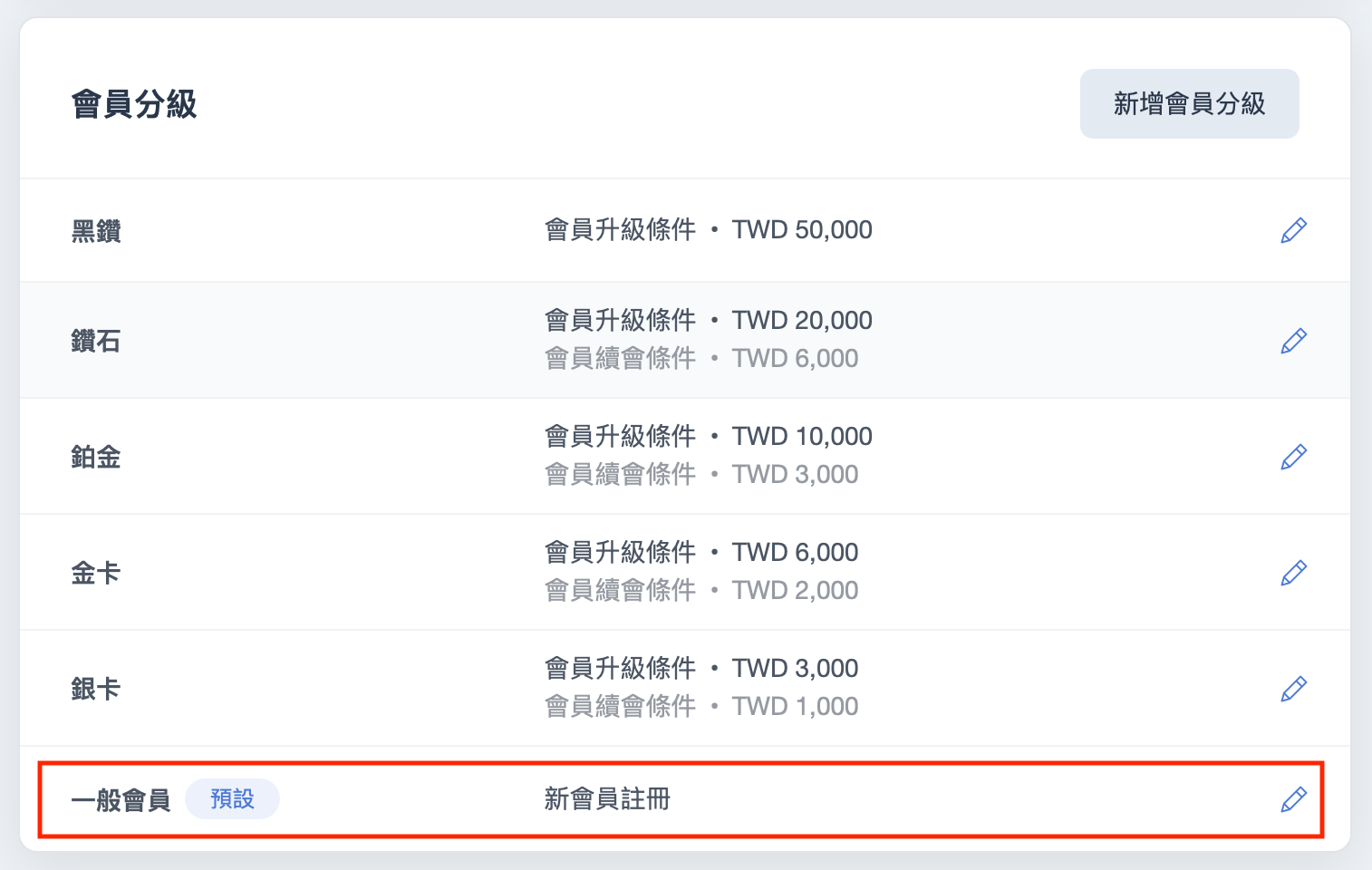This screenshot has width=1372, height=870.
Task: Click TWD 3,000 renewal condition under 鉑金
Action: [795, 475]
